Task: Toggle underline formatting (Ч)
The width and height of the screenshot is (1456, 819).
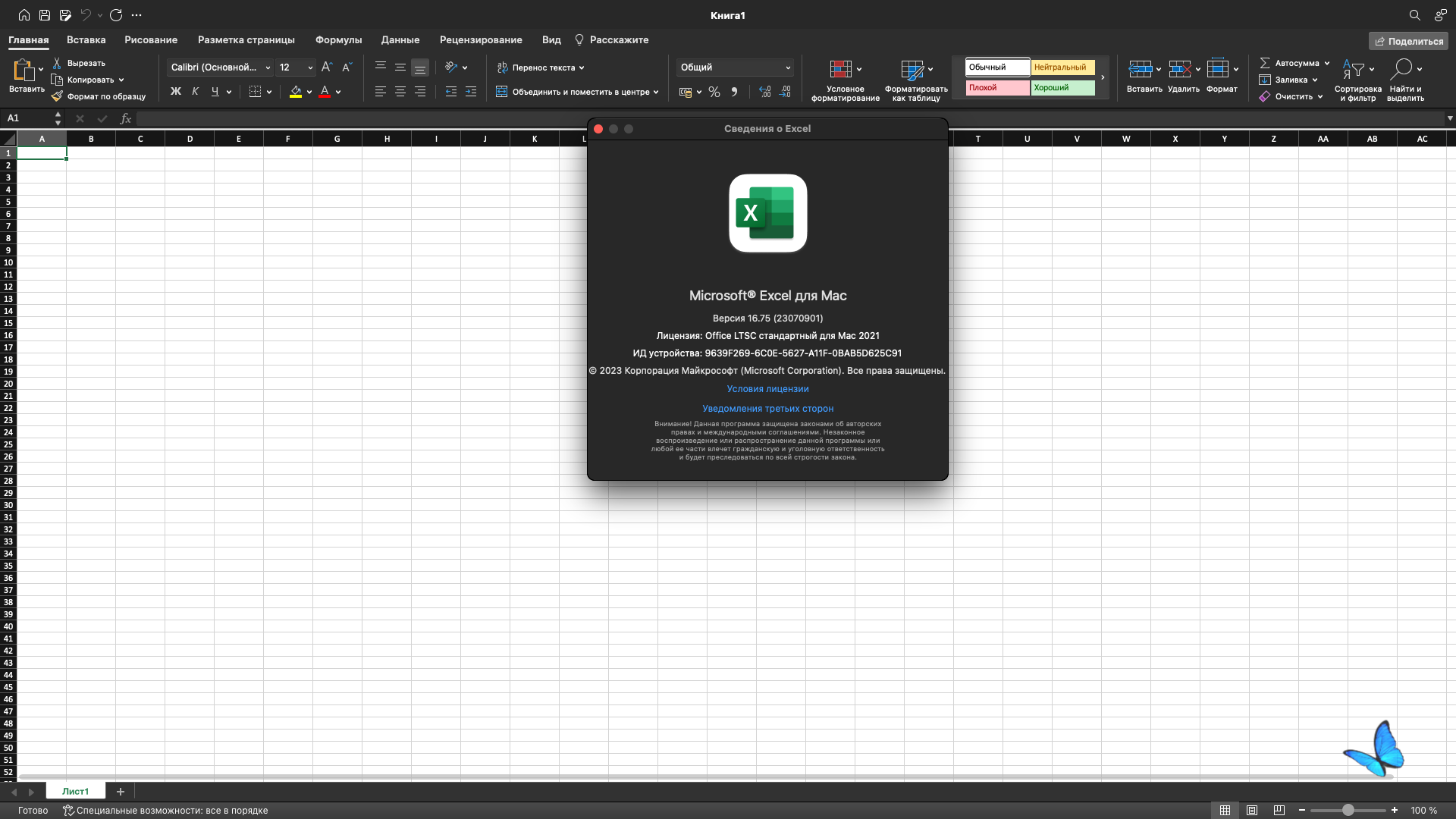Action: point(215,92)
